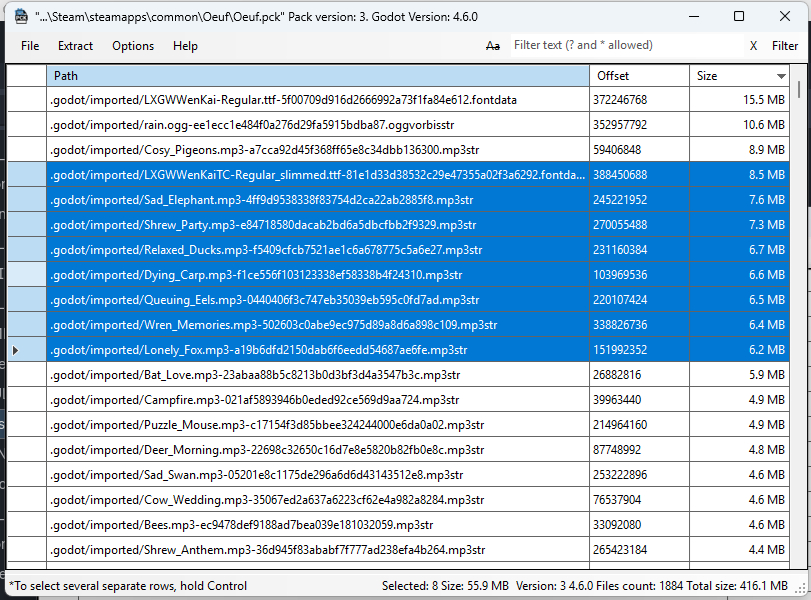Viewport: 811px width, 600px height.
Task: Clear filter text with the X button
Action: [x=753, y=46]
